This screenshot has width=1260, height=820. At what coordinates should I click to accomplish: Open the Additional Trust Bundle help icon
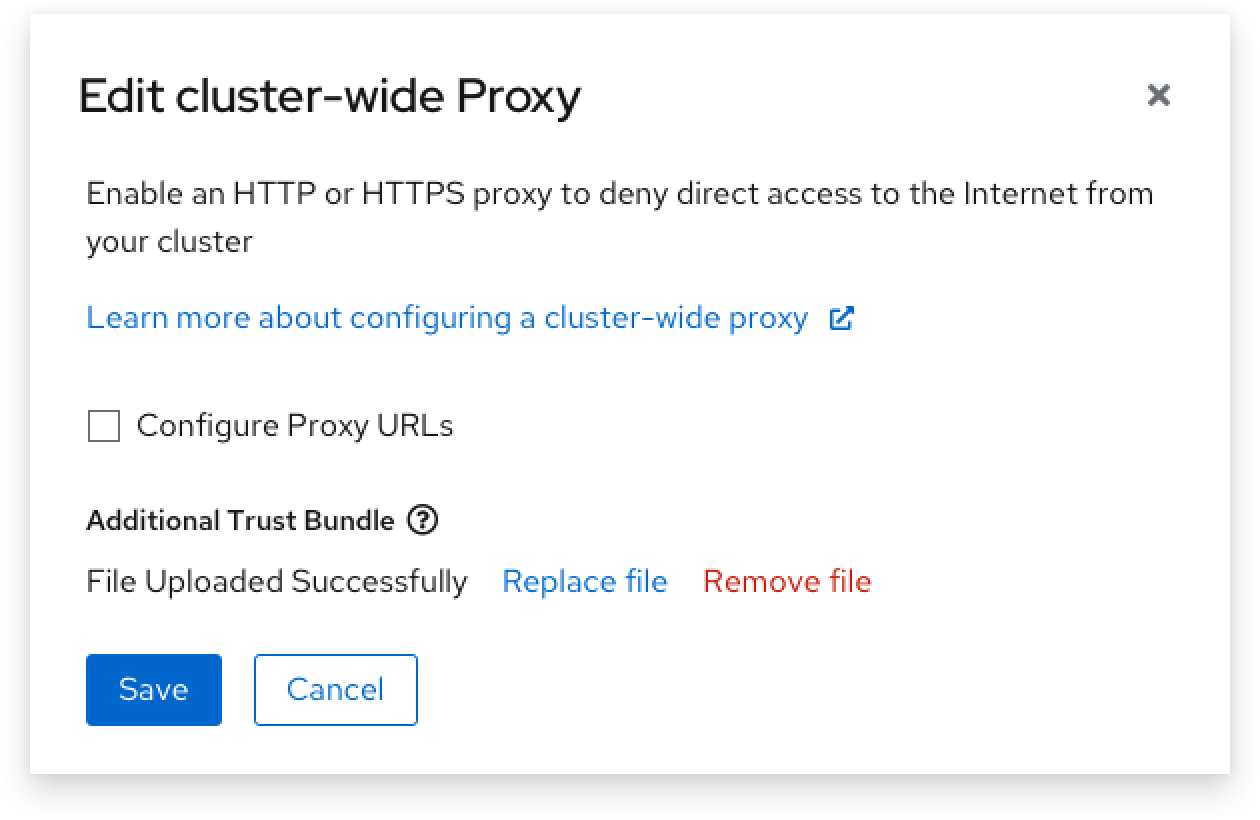[x=423, y=520]
